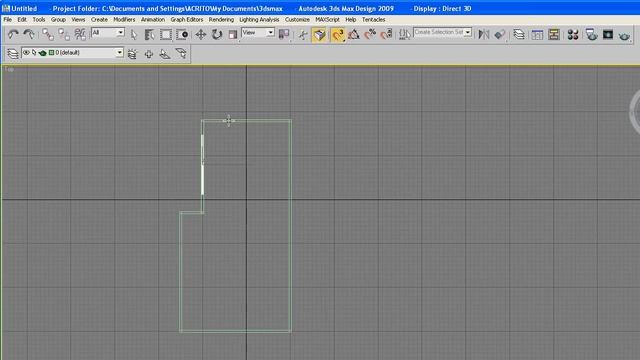The image size is (640, 360).
Task: Toggle the 3D Snaps button
Action: [338, 34]
